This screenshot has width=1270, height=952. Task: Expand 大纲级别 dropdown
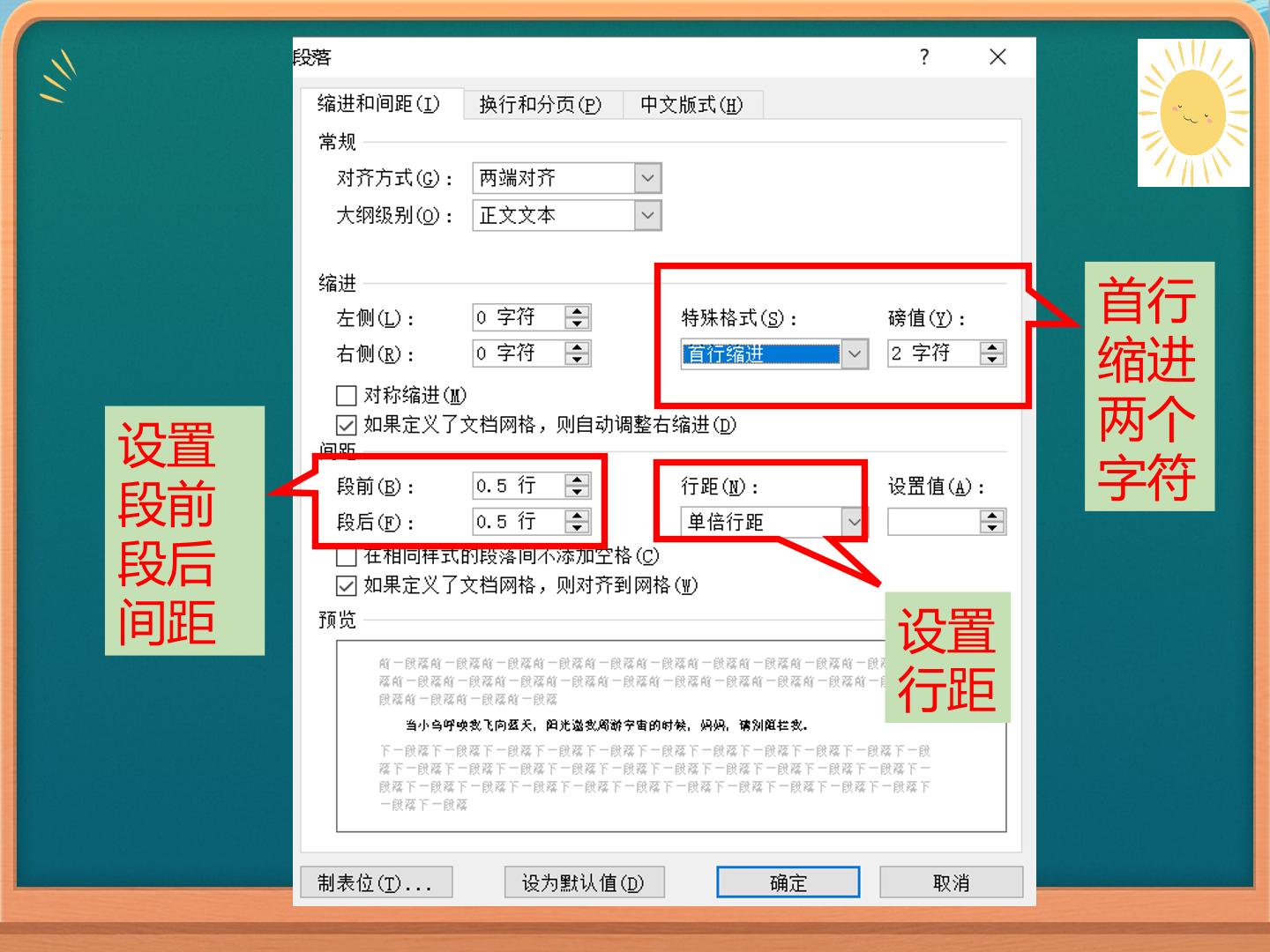point(647,215)
